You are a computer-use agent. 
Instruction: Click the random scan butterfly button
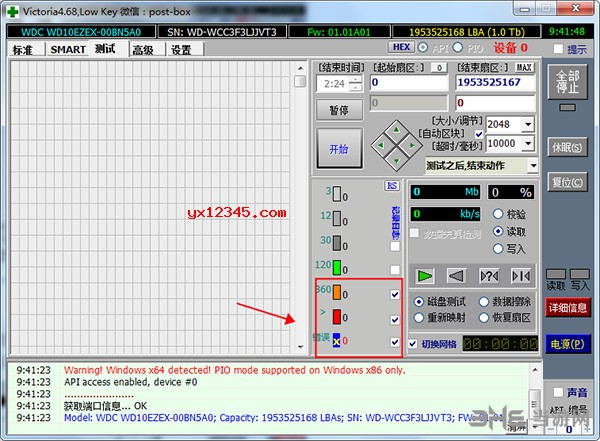(489, 276)
